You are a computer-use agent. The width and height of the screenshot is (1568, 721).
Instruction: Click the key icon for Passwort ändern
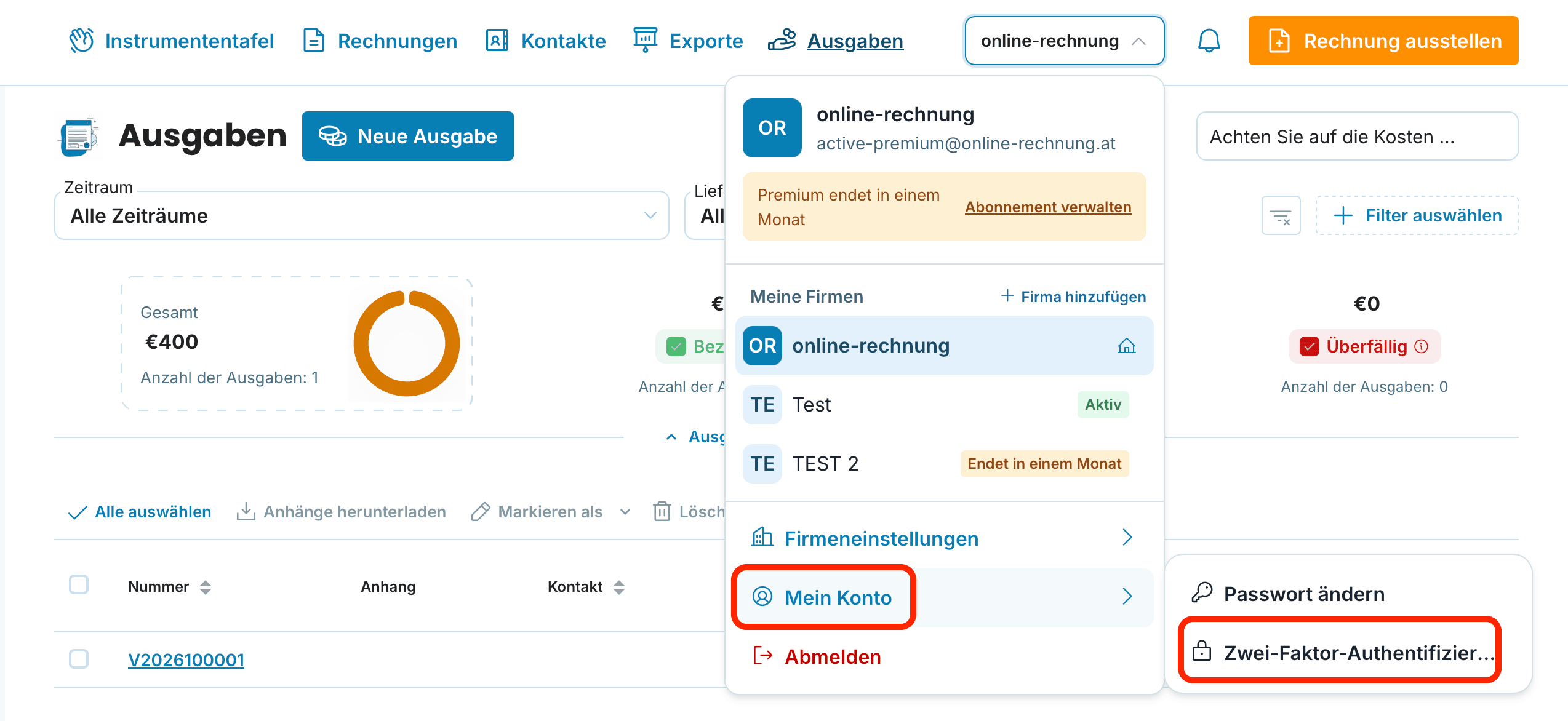pos(1201,593)
